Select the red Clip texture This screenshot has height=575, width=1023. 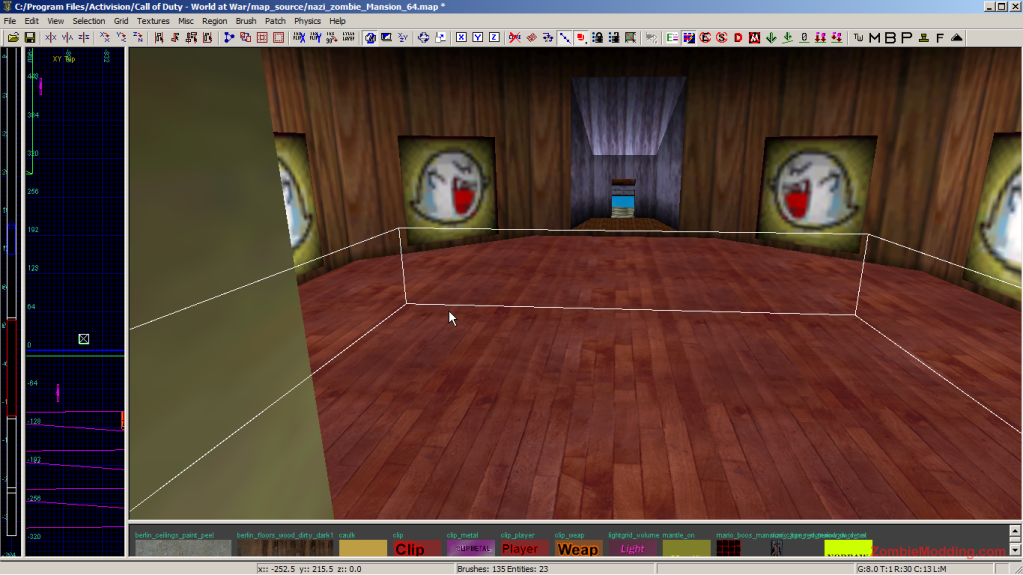417,548
